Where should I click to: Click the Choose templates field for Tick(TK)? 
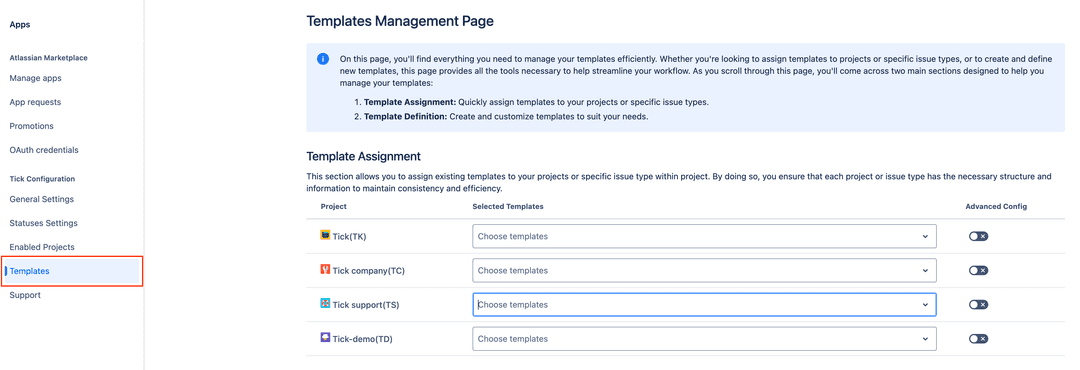click(704, 236)
